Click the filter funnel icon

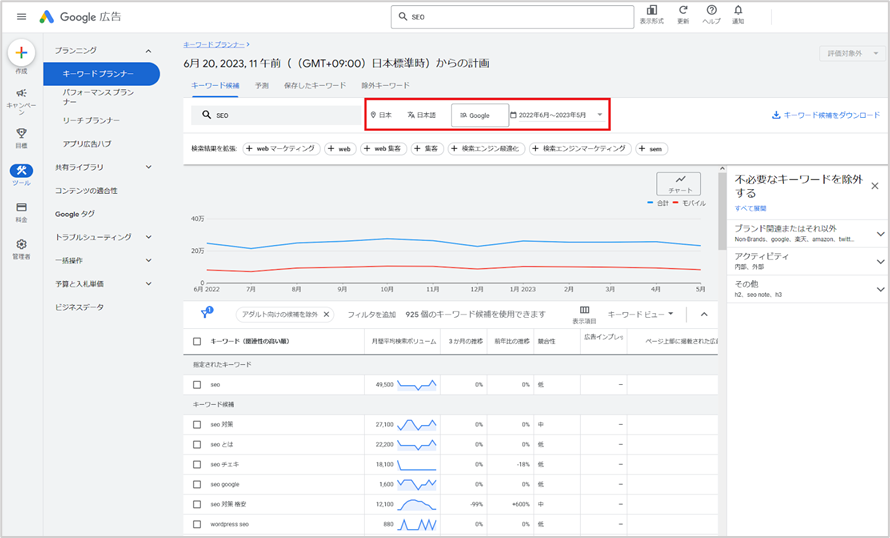(205, 314)
